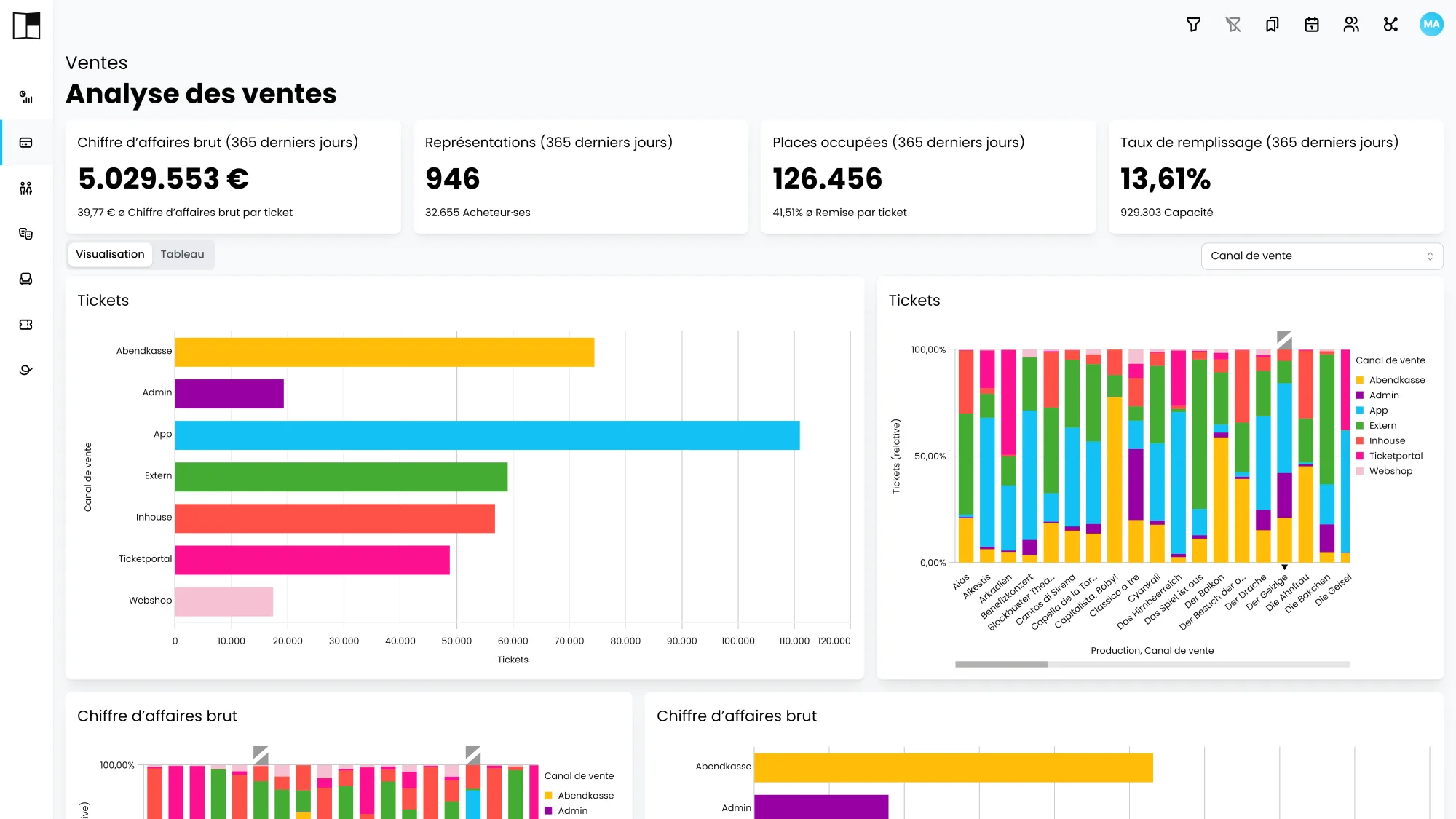Click the Ventes breadcrumb heading

tap(96, 63)
